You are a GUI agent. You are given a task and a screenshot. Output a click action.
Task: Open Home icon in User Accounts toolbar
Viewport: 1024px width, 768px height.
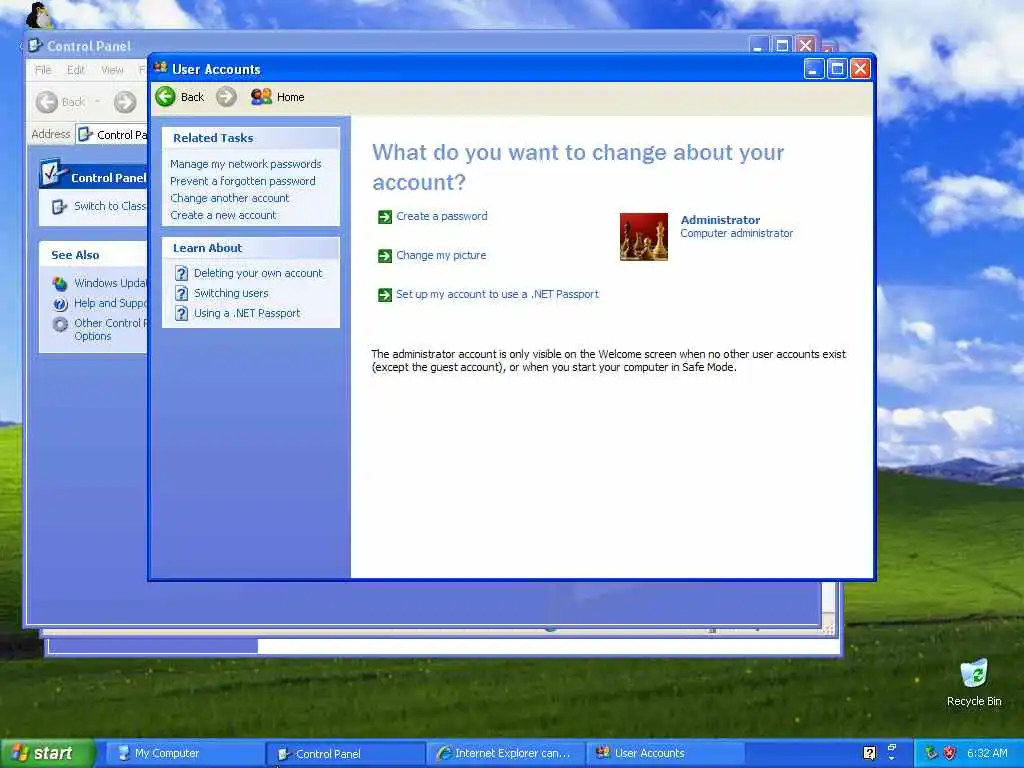(261, 97)
